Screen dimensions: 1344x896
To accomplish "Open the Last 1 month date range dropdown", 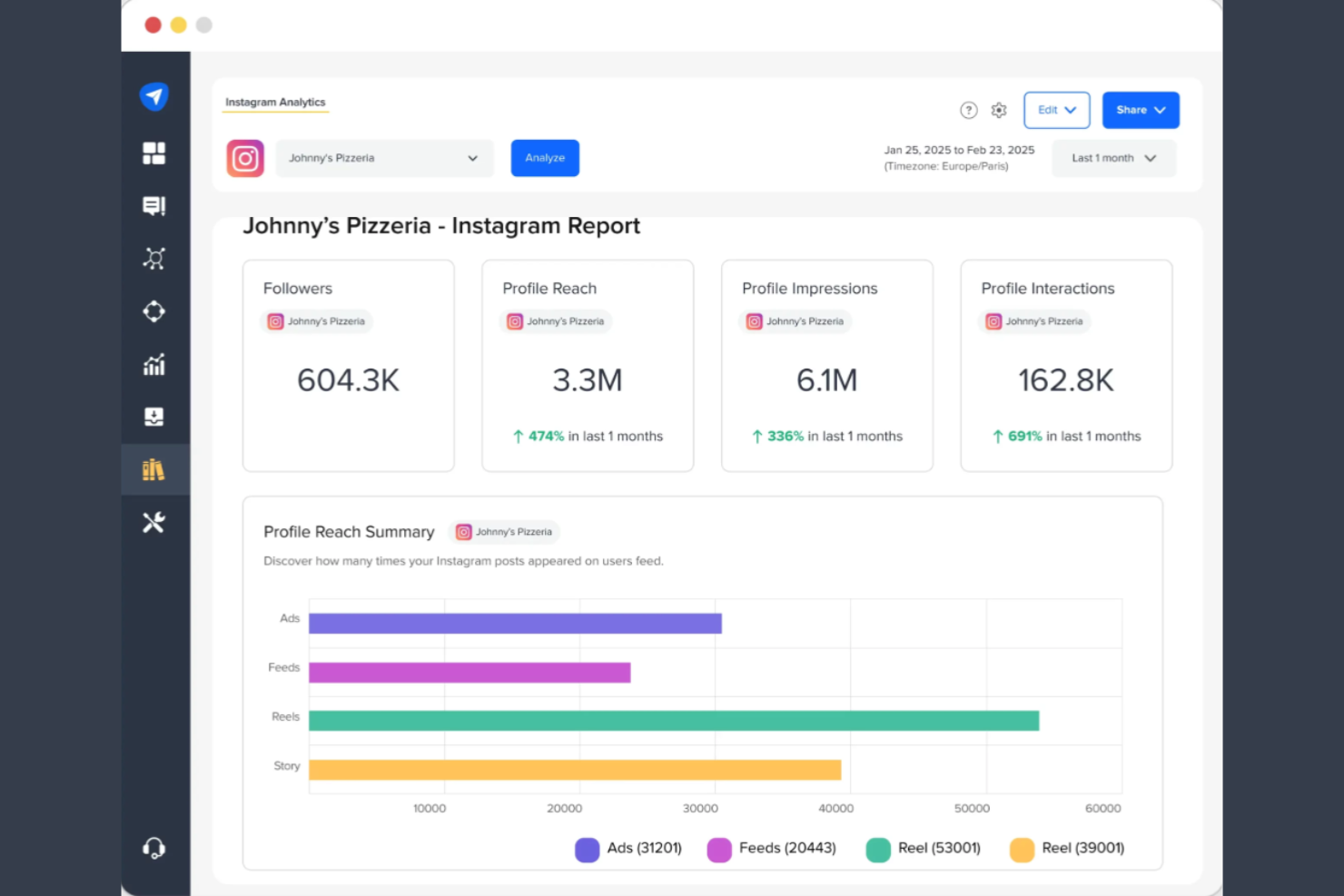I will 1113,157.
